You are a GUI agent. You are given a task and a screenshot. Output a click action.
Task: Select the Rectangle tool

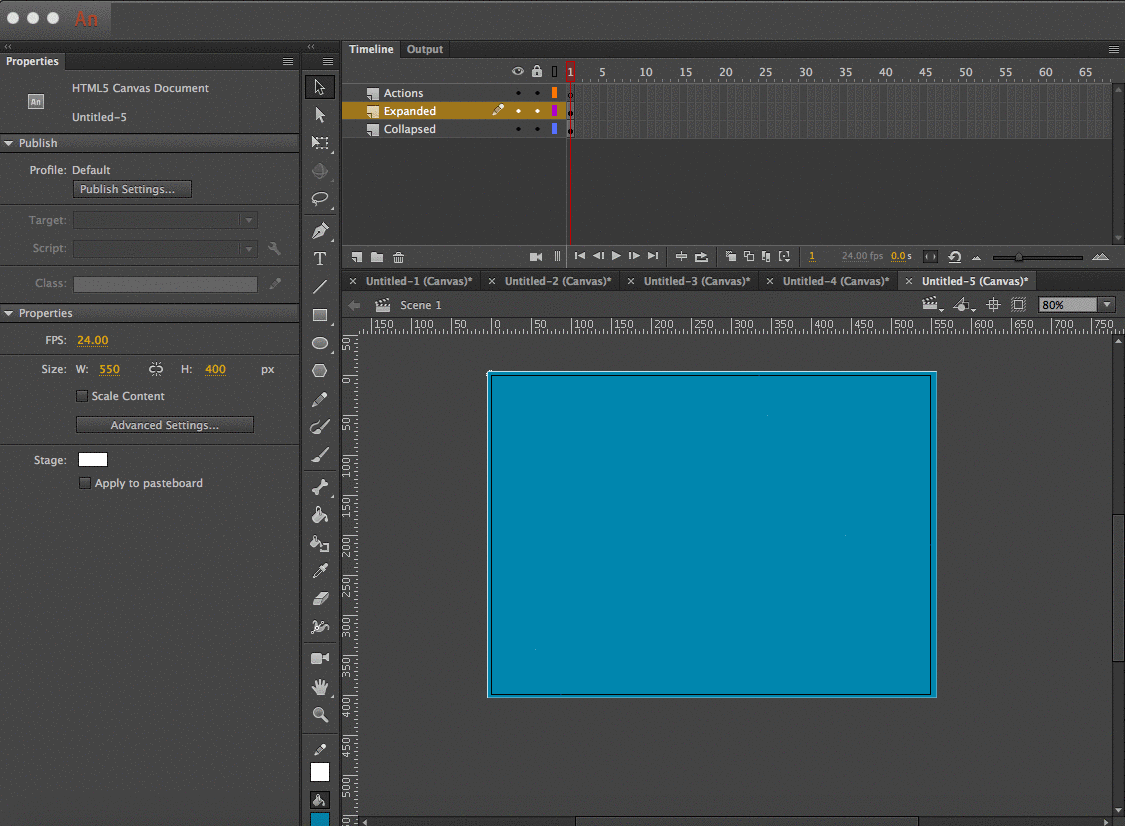(x=320, y=315)
